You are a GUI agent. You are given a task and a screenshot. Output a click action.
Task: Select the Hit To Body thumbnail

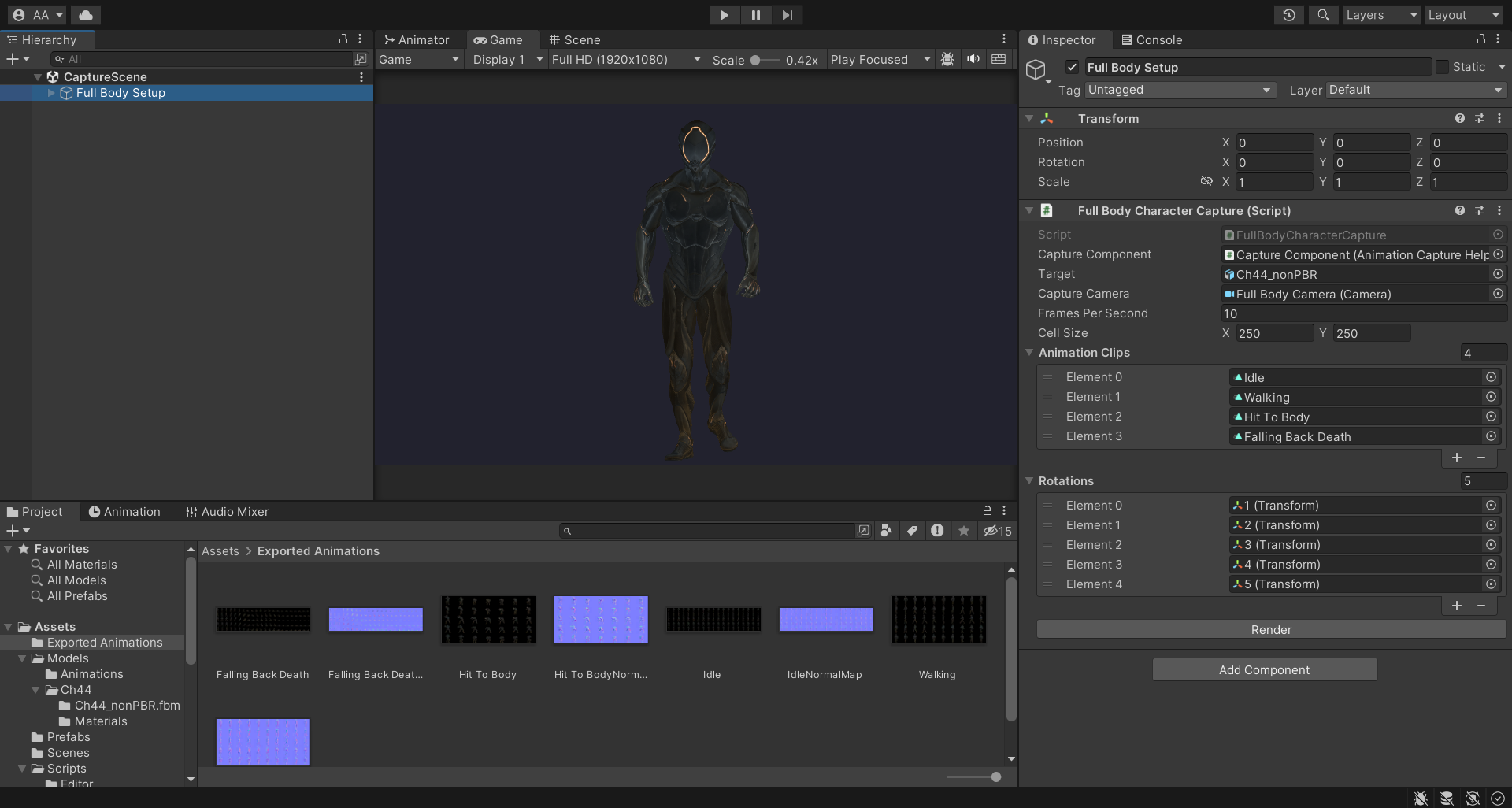coord(488,619)
